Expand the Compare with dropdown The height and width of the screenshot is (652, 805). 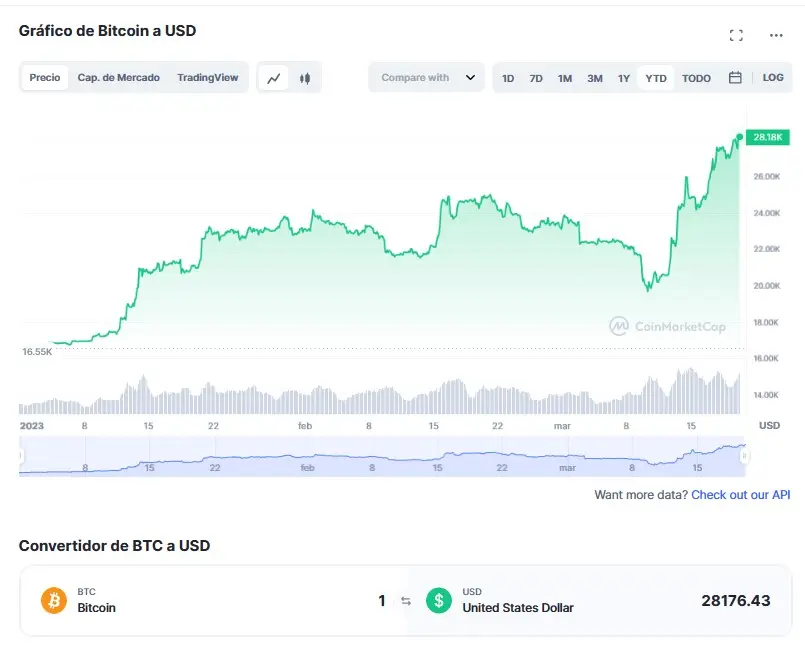click(x=427, y=78)
